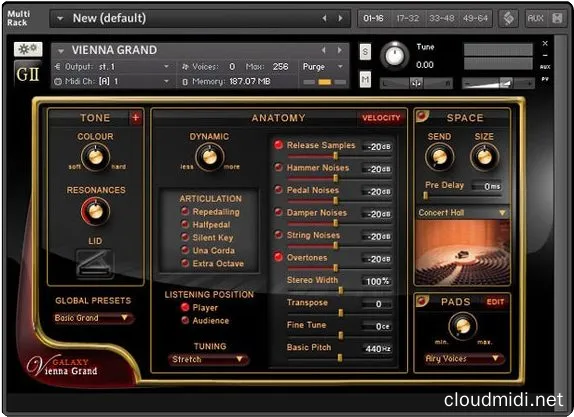Toggle Release Samples on or off
The height and width of the screenshot is (417, 574).
tap(279, 145)
